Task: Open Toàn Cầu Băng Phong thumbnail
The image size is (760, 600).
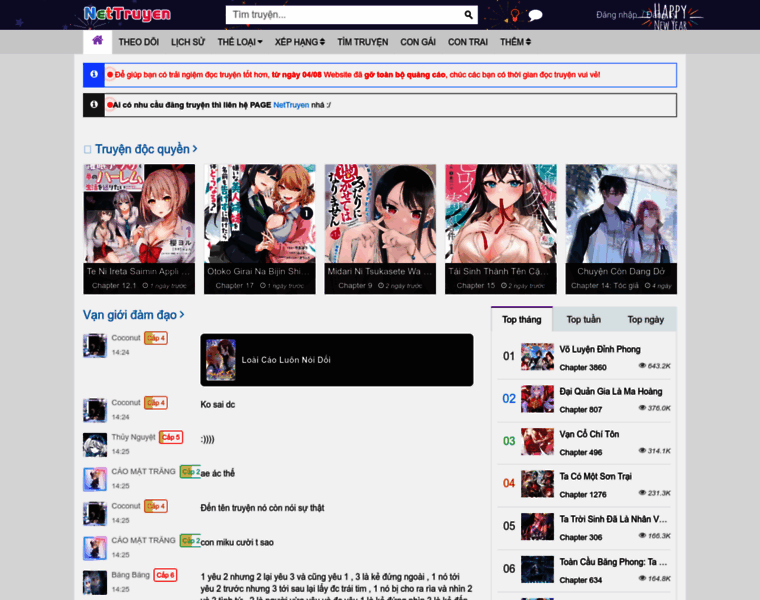Action: [537, 569]
